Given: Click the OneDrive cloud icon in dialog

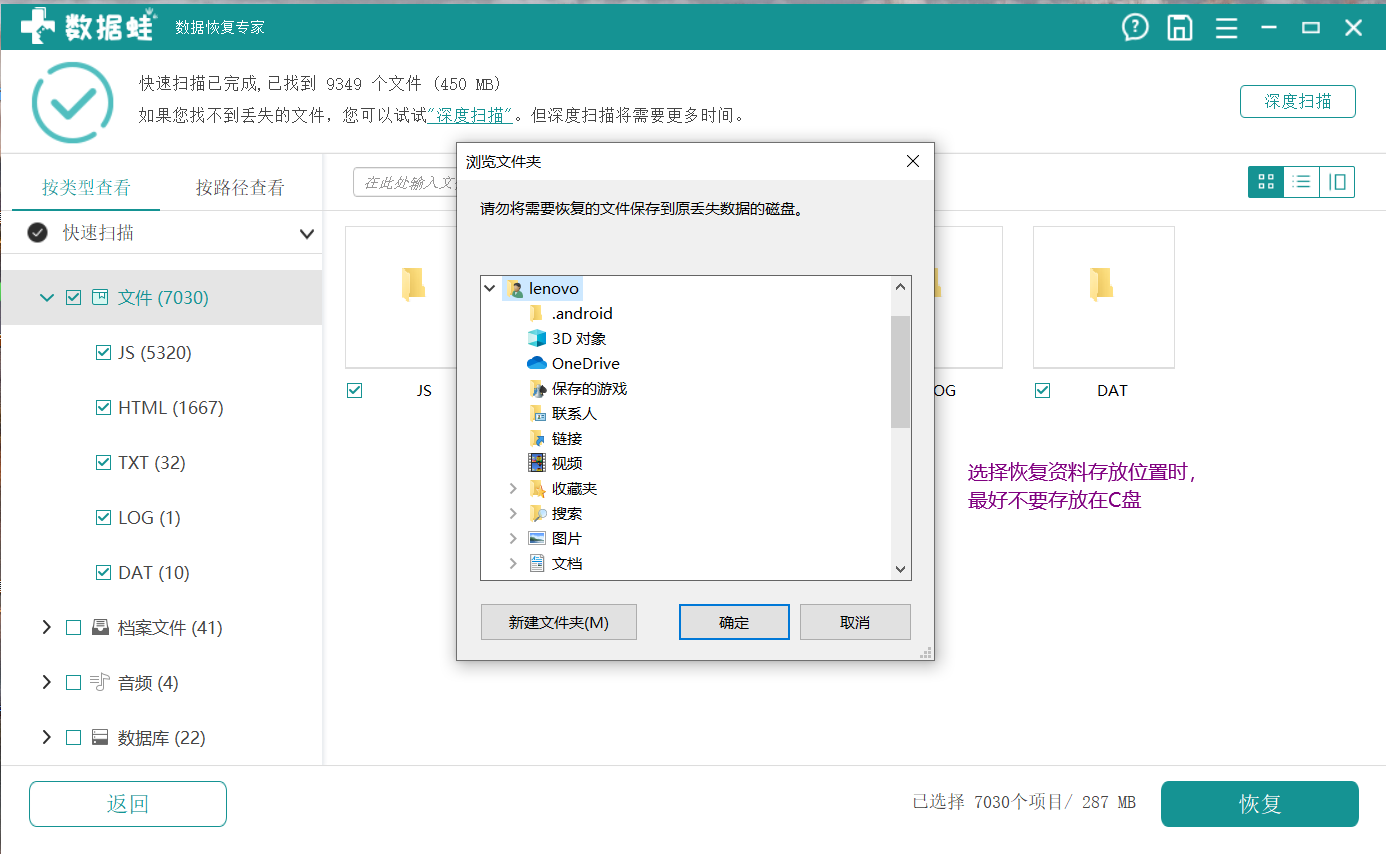Looking at the screenshot, I should (x=537, y=363).
